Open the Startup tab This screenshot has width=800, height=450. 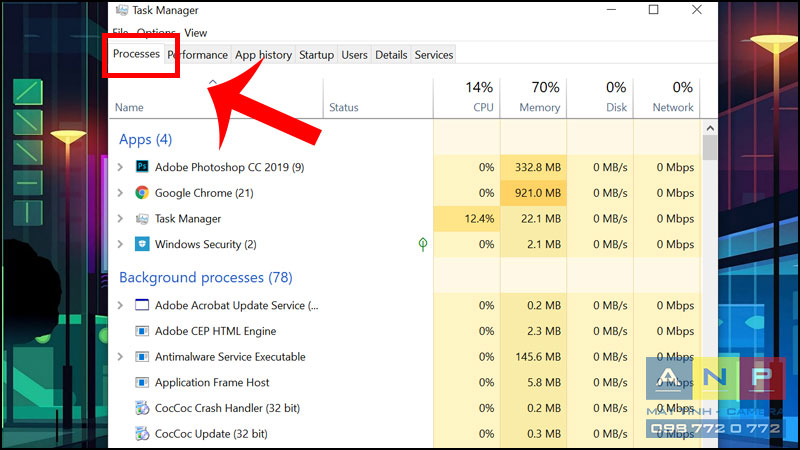click(x=316, y=55)
